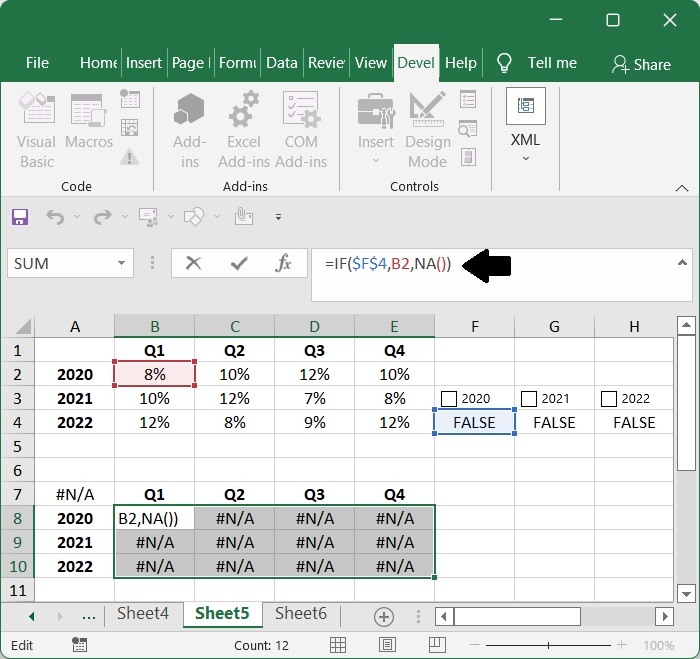Enable the 2021 checkbox
Screen dimensions: 700x659
coord(529,399)
